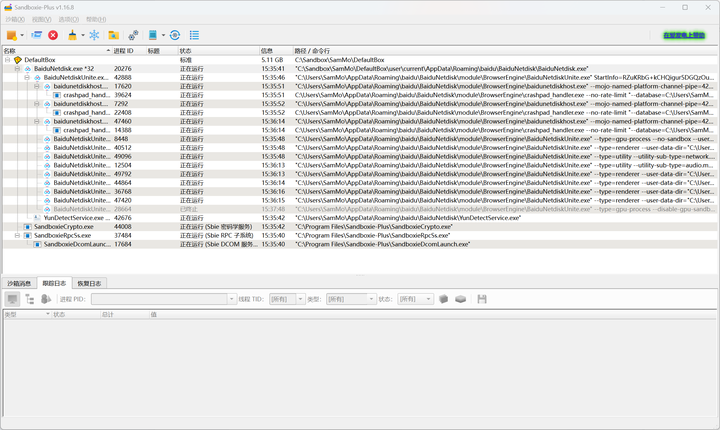Collapse the BaiduNetdiskUnite 42888 process node
Screen dimensions: 720x430
pyautogui.click(x=27, y=78)
